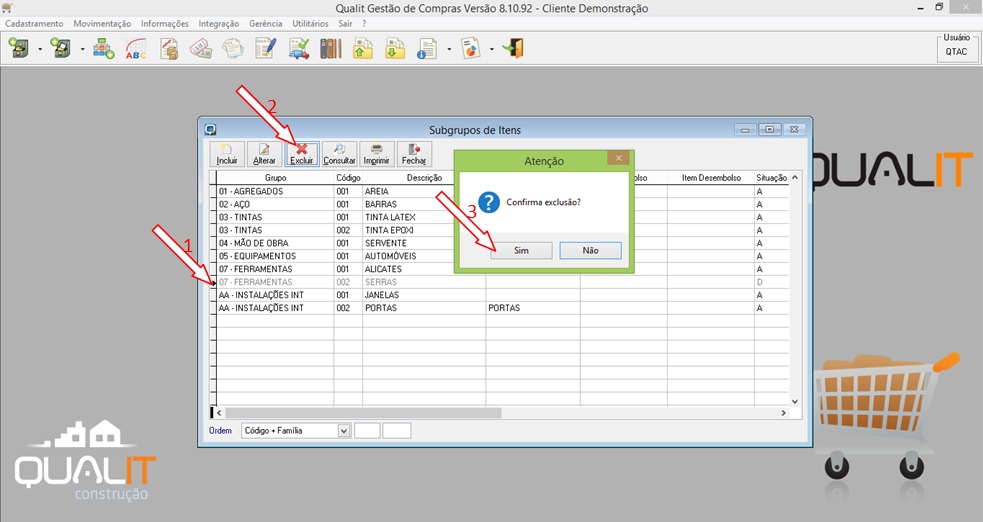
Task: Click first empty field next to Ordem
Action: (x=367, y=431)
